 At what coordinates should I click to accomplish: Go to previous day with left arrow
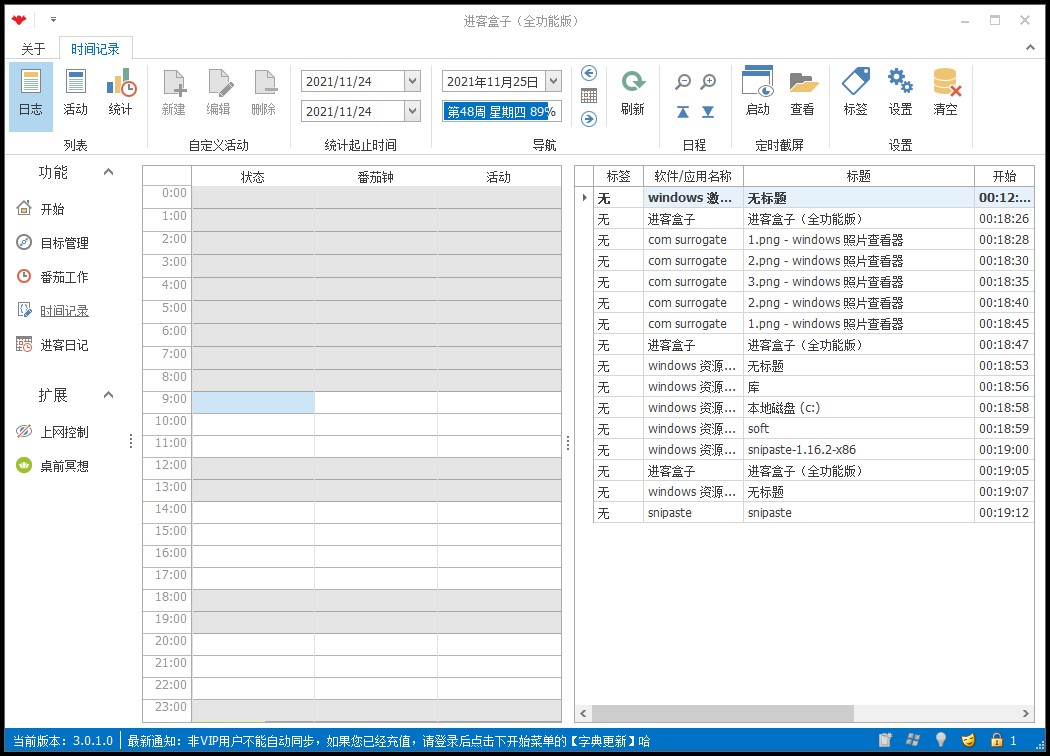589,73
